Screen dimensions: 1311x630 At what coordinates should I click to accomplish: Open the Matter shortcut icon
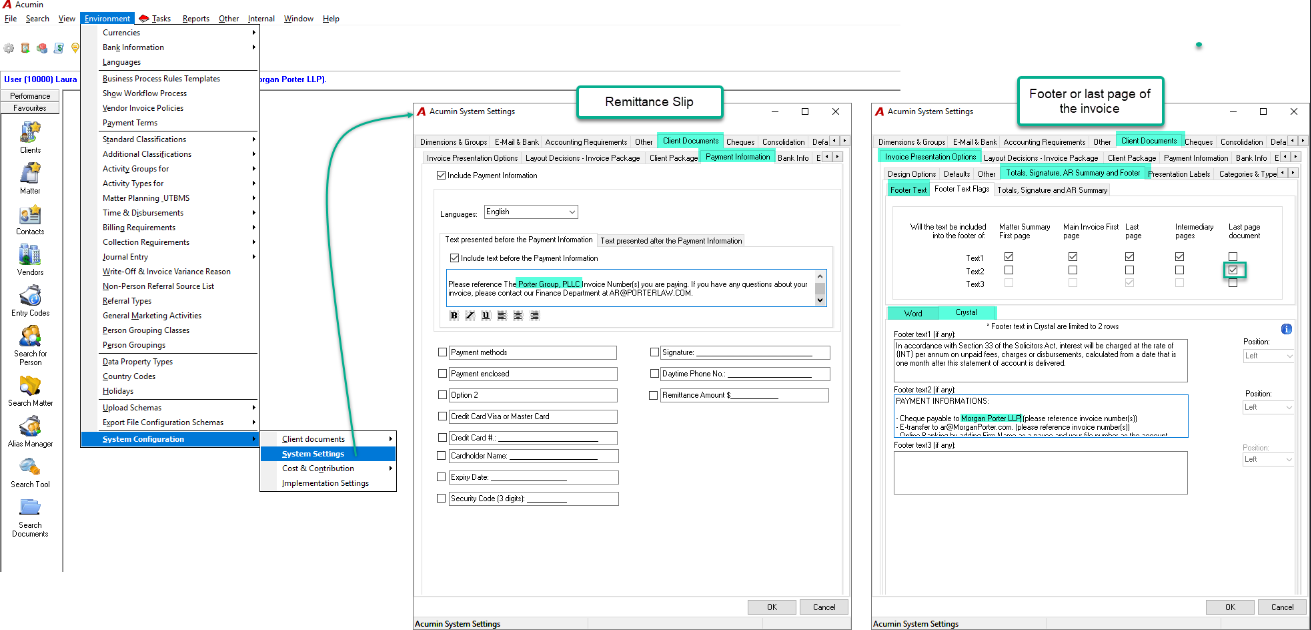[30, 173]
